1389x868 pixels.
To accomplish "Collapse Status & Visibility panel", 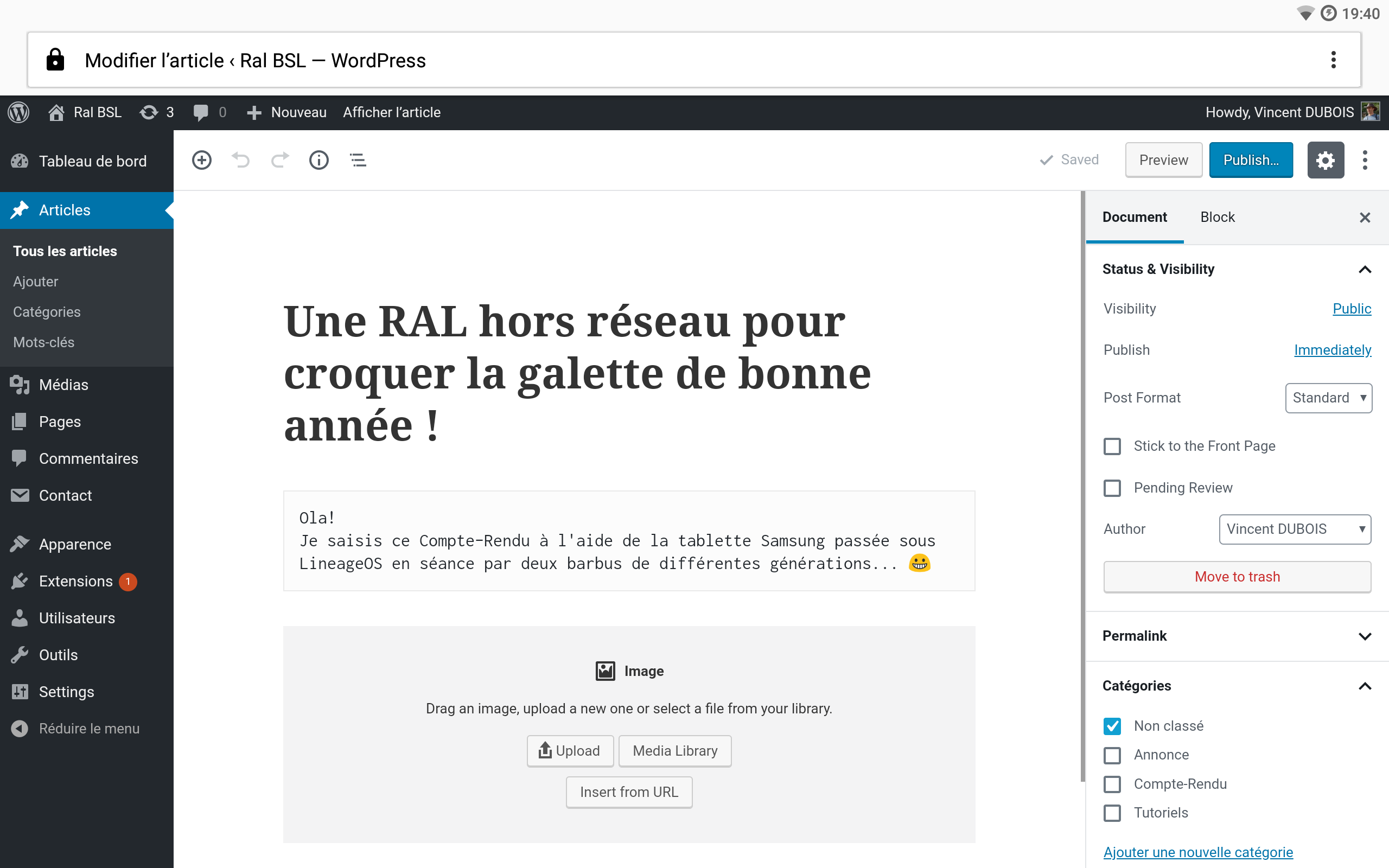I will [x=1237, y=269].
